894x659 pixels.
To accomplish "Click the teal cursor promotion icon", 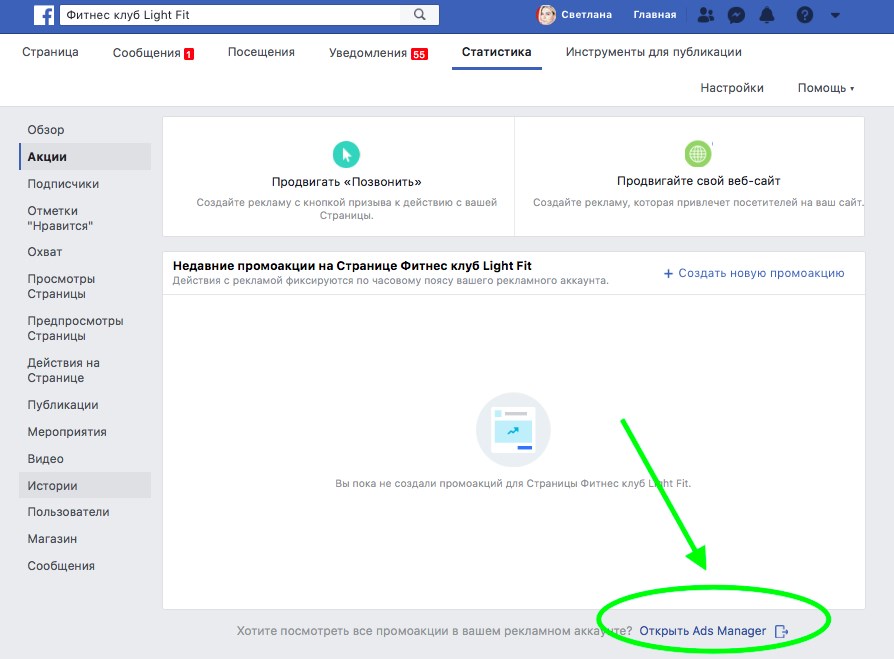I will click(x=346, y=154).
